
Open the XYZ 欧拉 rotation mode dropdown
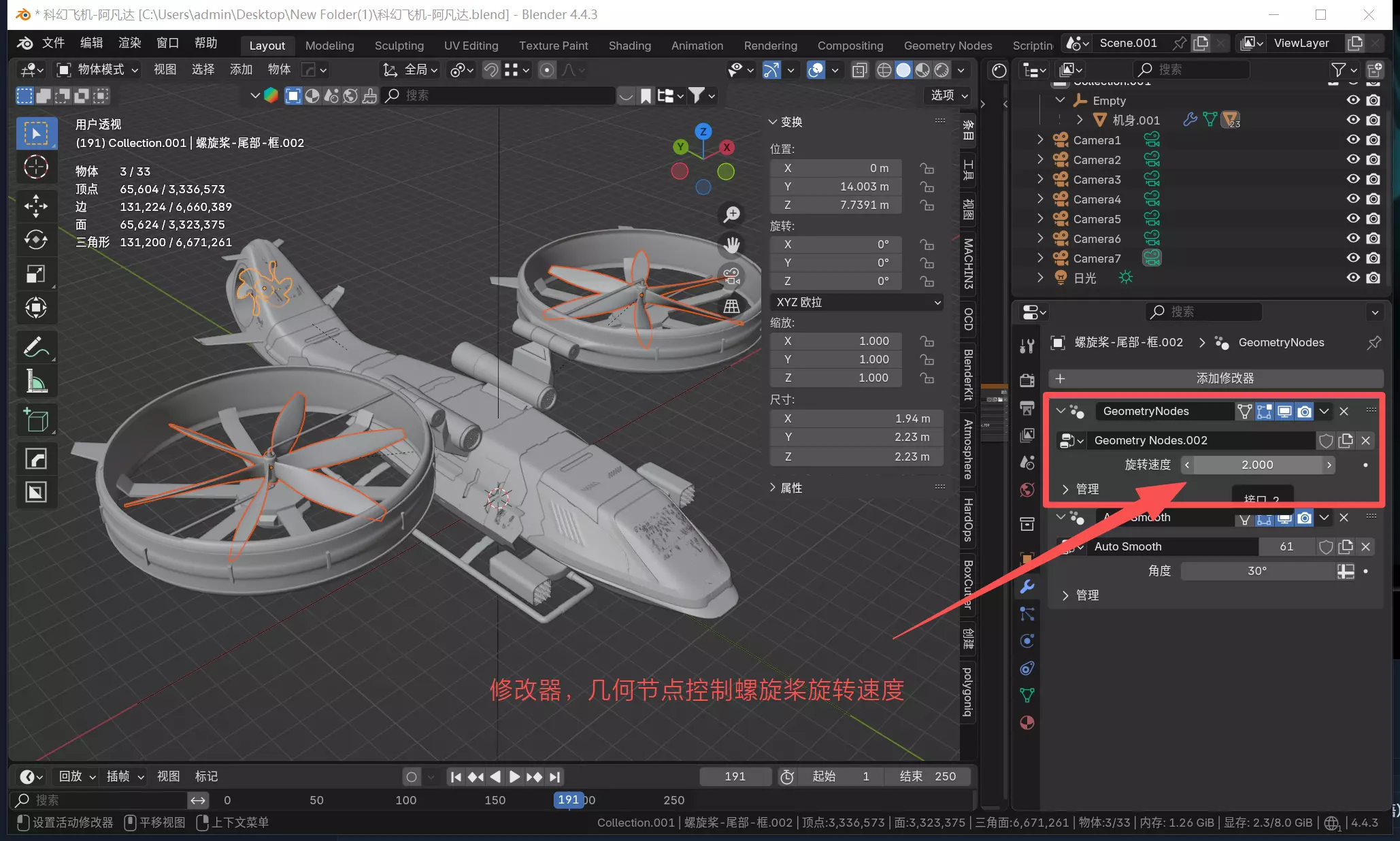coord(857,302)
